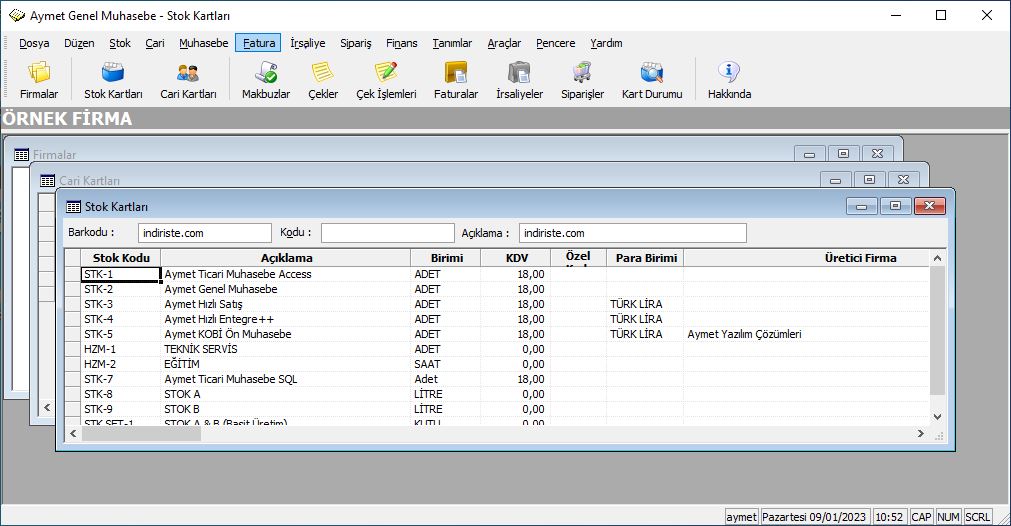Select 'Aymet Ticari Muhasebe SQL' cell

pyautogui.click(x=286, y=379)
